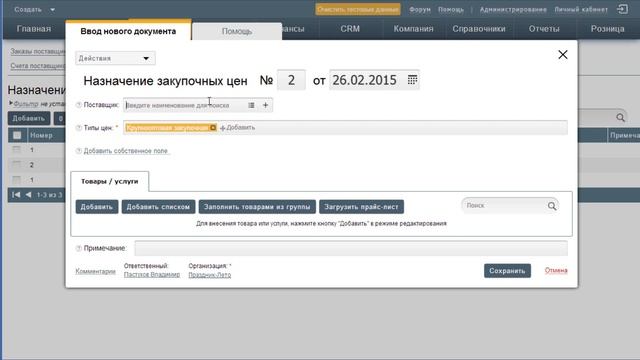Click the search magnifier in the background list
The height and width of the screenshot is (360, 640).
coord(620,118)
